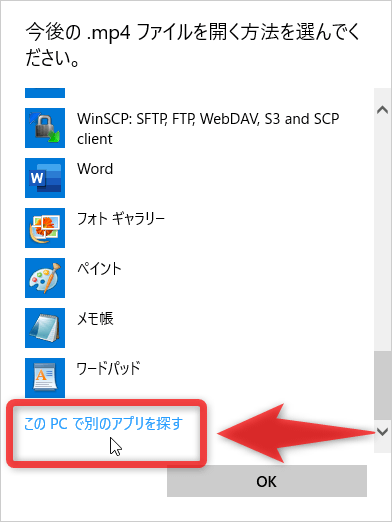Choose the メモ帳 notepad icon
The height and width of the screenshot is (522, 392).
45,328
